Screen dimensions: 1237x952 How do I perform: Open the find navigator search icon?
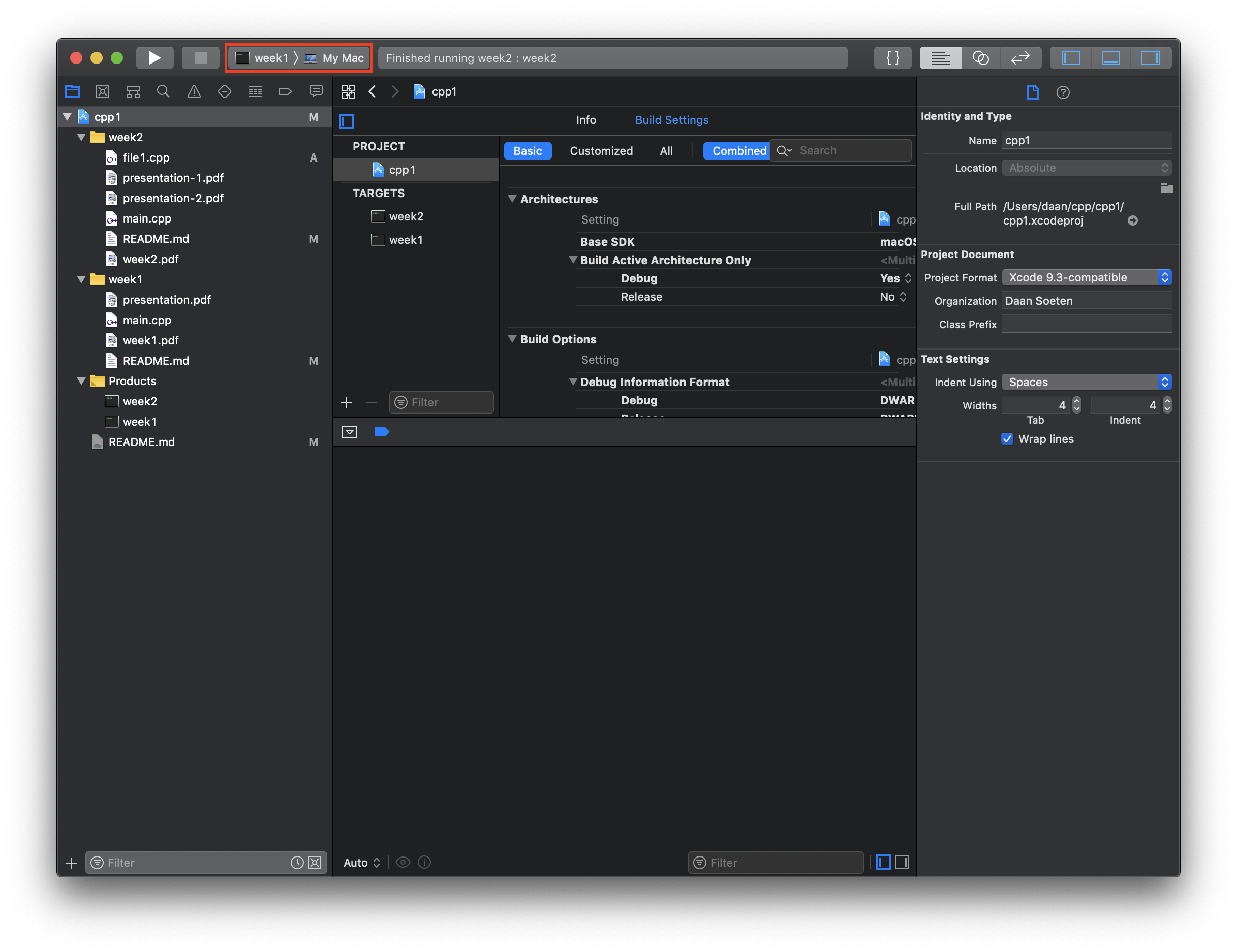point(163,91)
